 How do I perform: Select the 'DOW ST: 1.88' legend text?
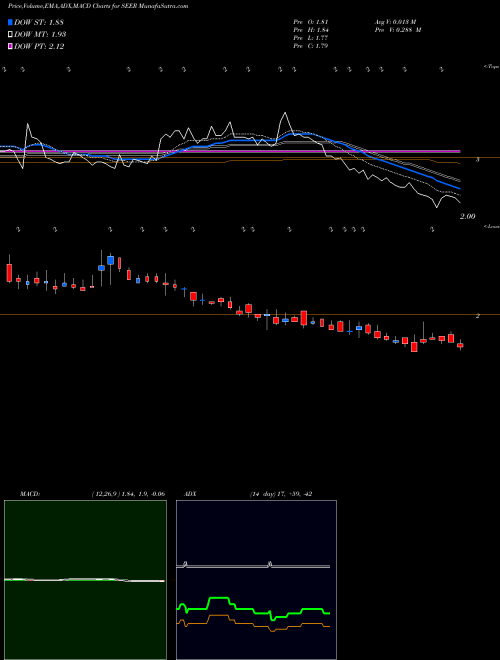tap(39, 22)
